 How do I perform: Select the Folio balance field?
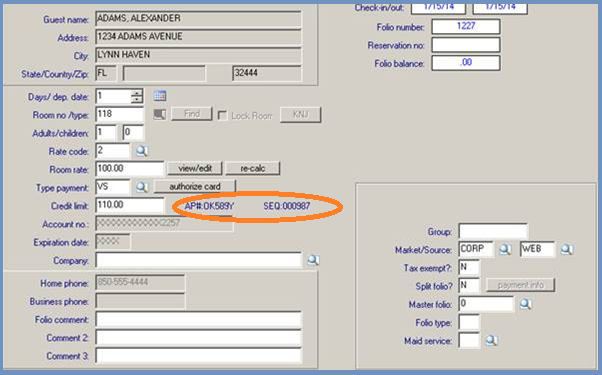[x=466, y=63]
